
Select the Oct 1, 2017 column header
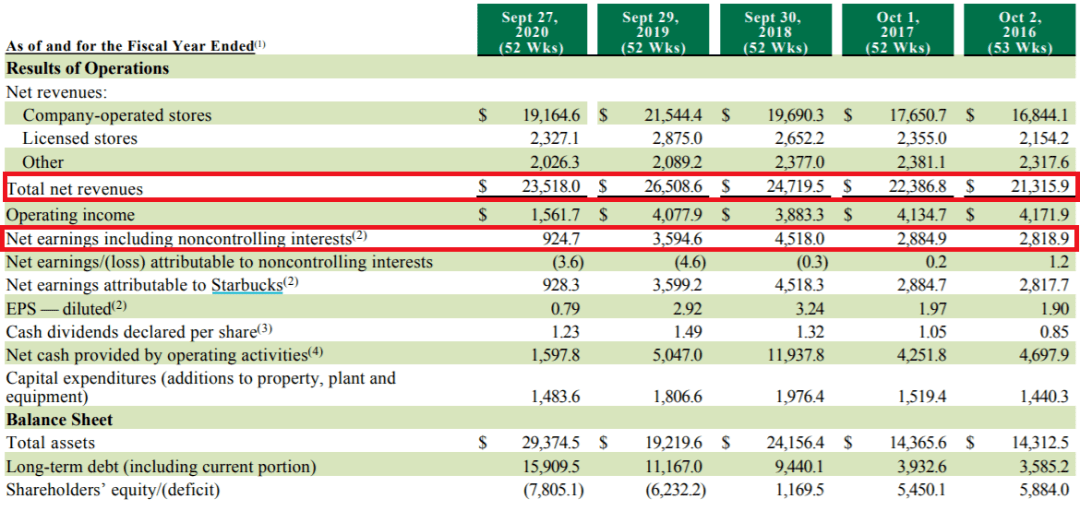895,32
